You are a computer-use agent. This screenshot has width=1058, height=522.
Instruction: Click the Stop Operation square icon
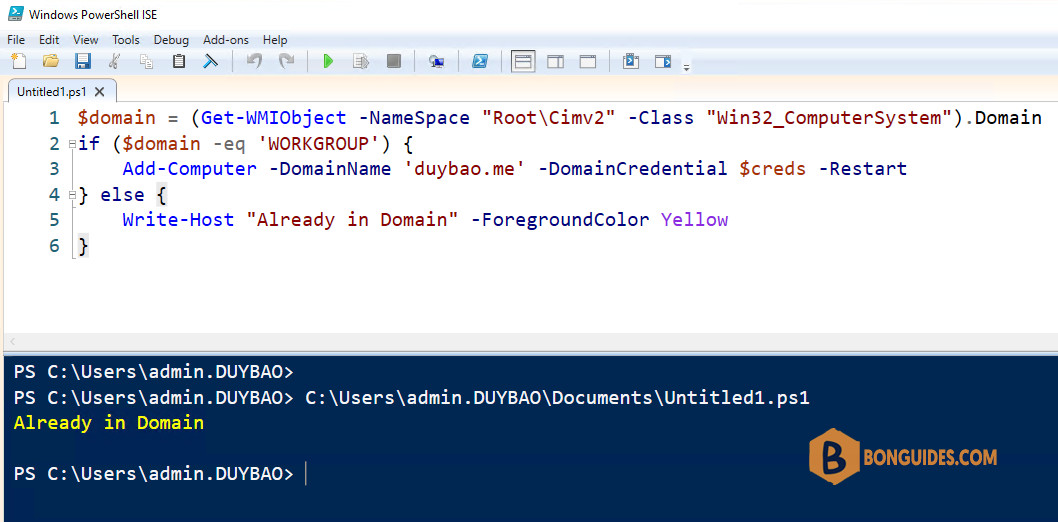click(x=393, y=61)
